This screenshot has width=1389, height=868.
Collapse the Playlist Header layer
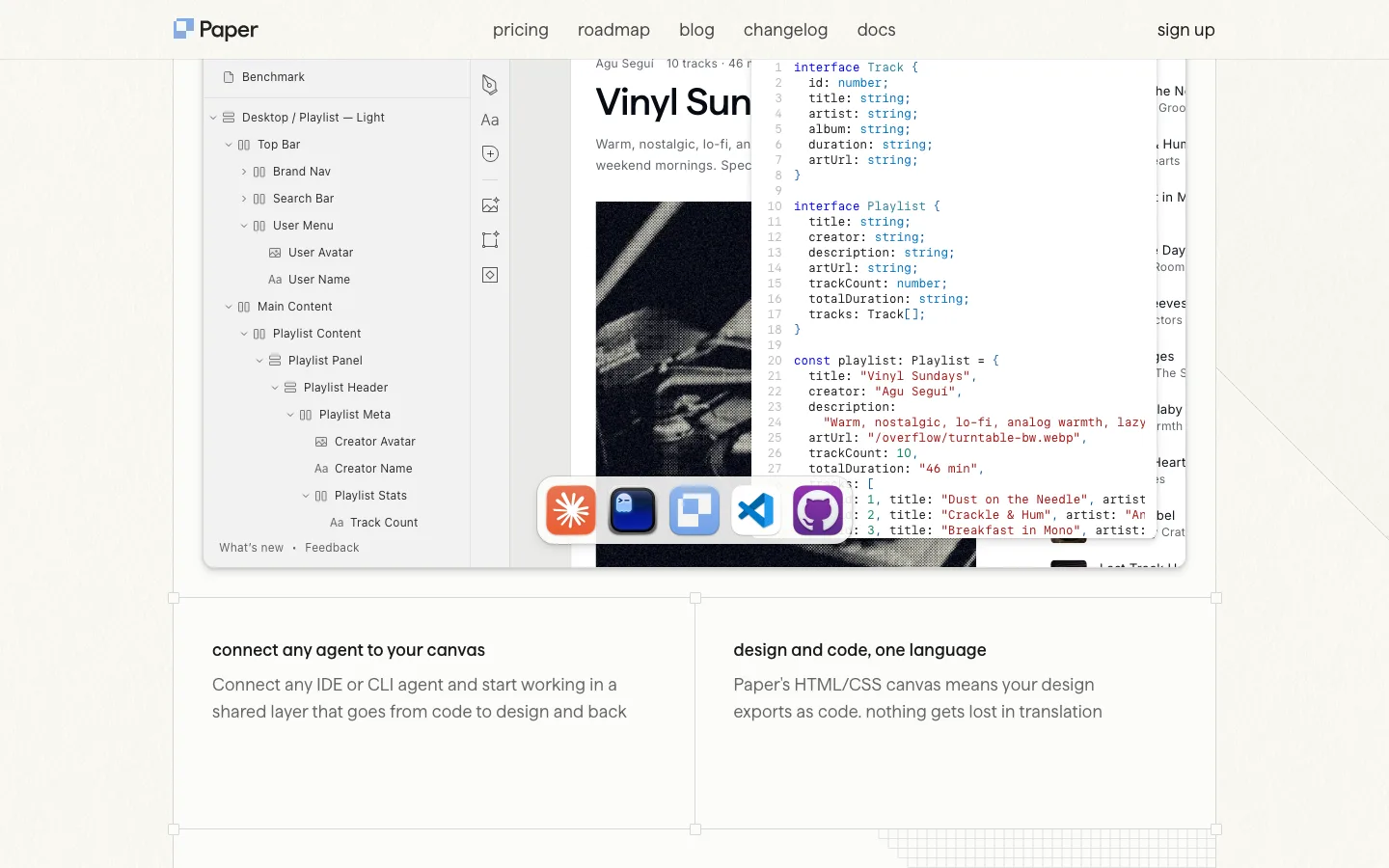point(275,388)
